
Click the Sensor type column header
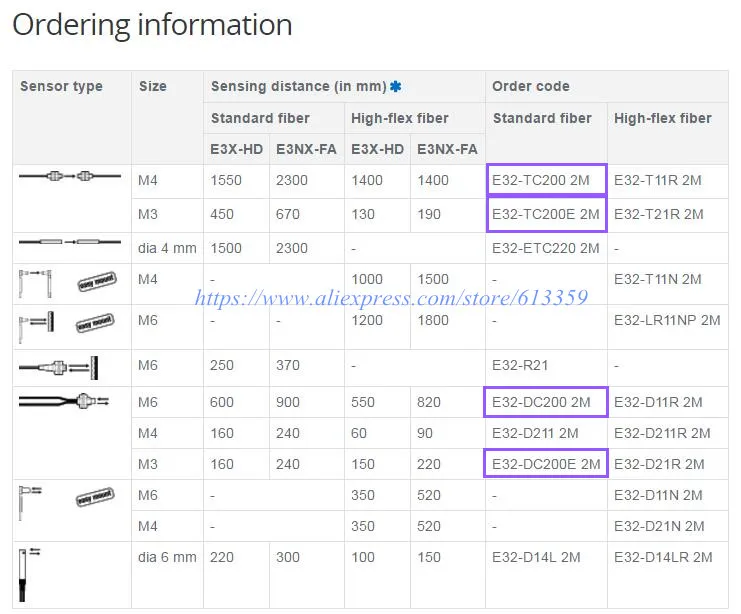pyautogui.click(x=61, y=86)
